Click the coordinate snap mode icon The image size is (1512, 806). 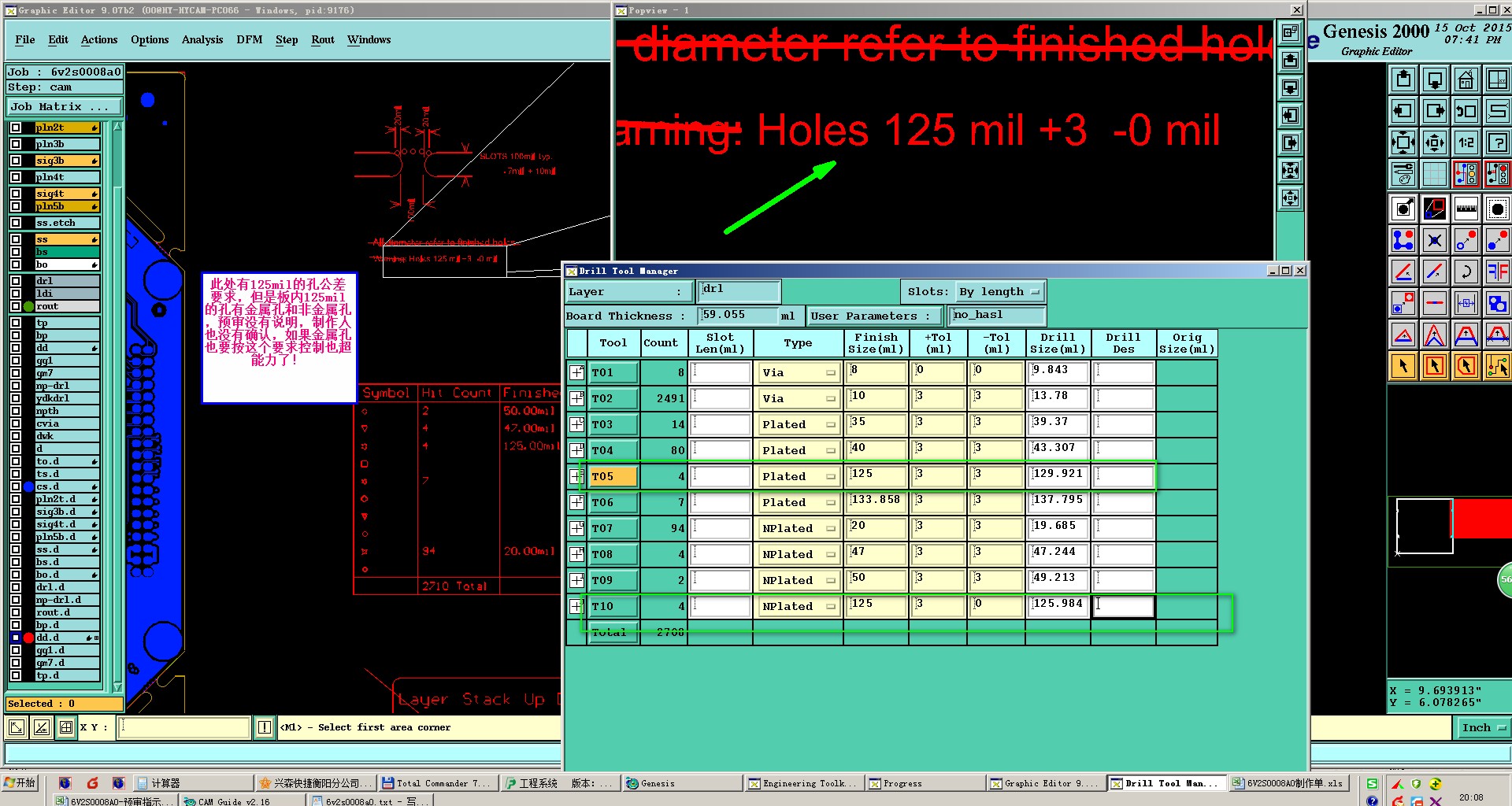(17, 727)
